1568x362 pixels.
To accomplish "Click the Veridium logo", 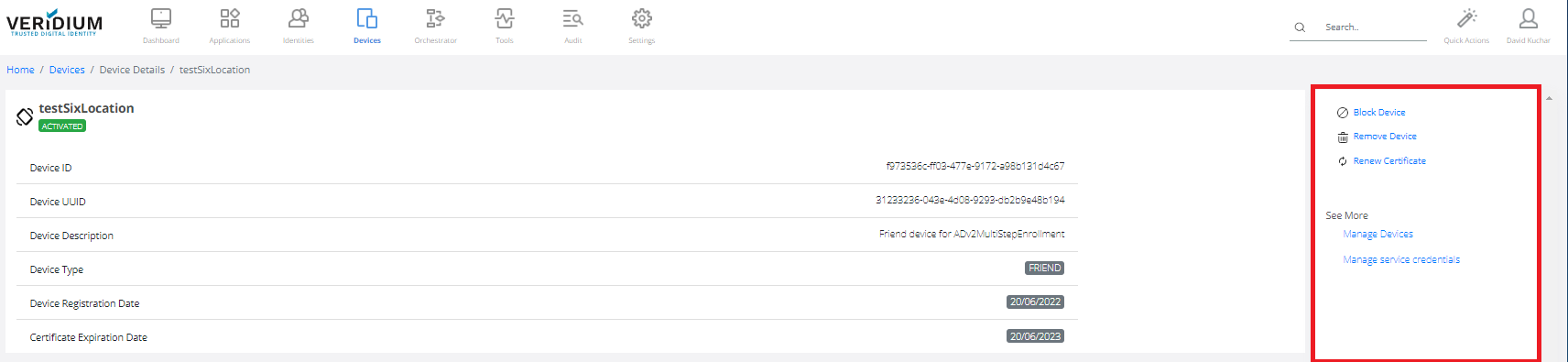I will pos(55,23).
